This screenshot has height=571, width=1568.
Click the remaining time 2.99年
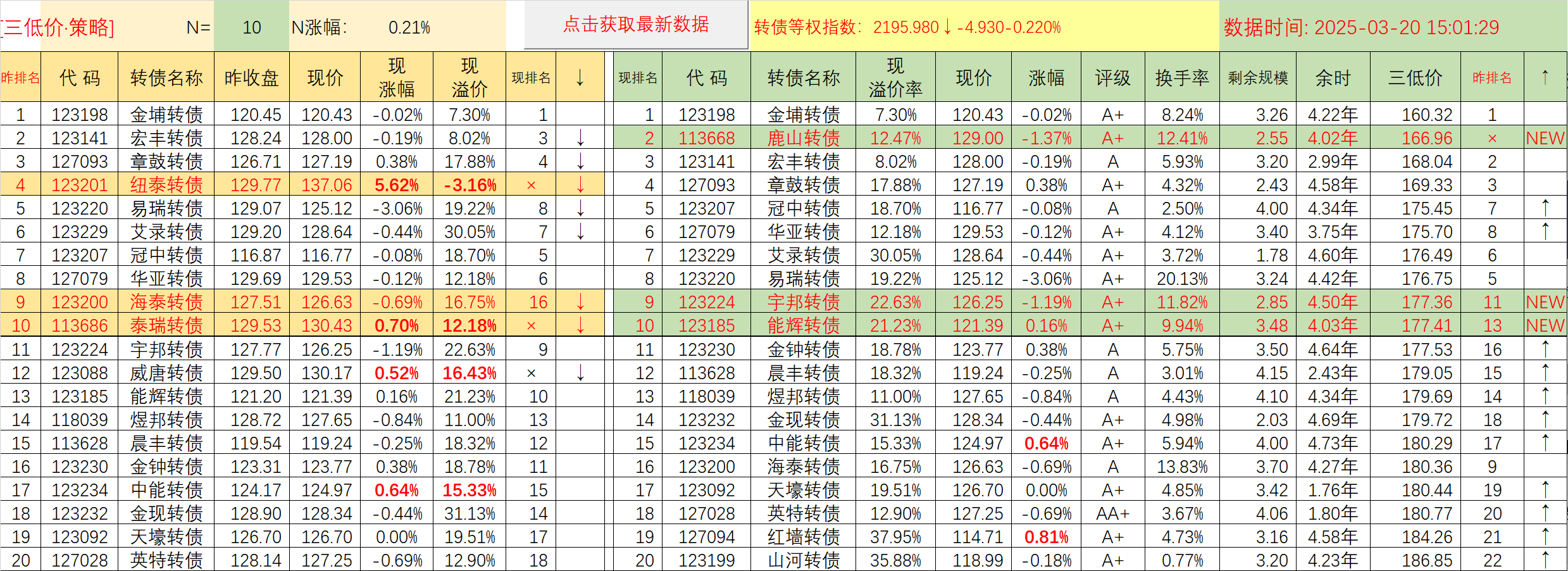[1333, 161]
